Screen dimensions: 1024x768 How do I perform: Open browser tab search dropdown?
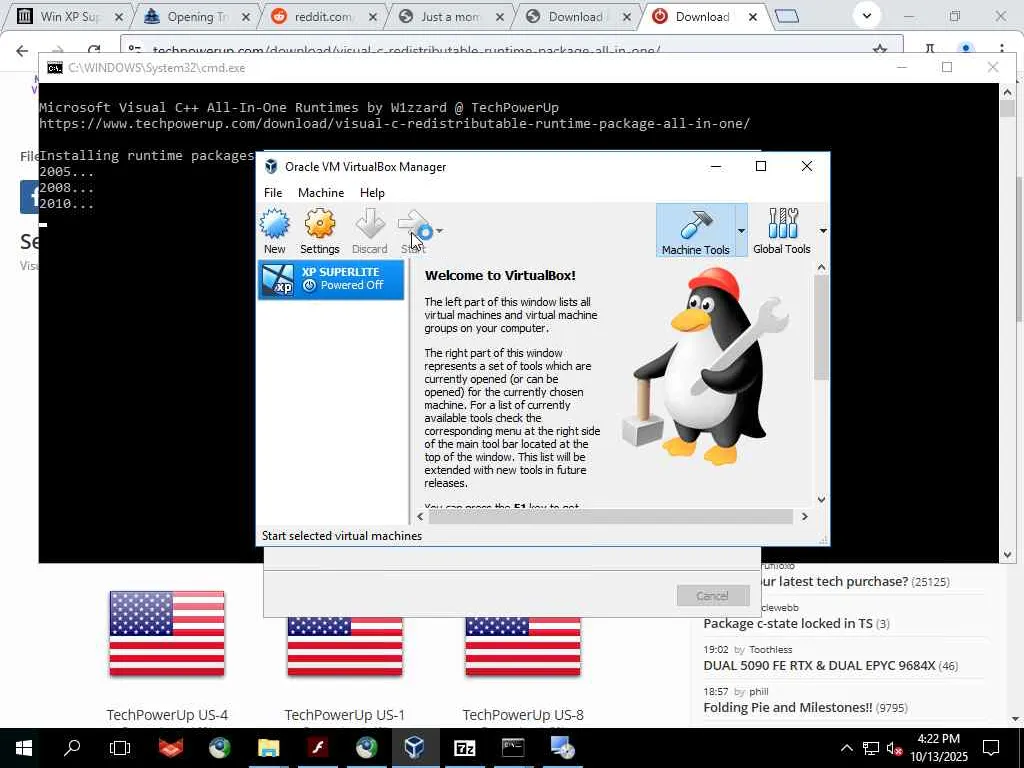coord(867,16)
